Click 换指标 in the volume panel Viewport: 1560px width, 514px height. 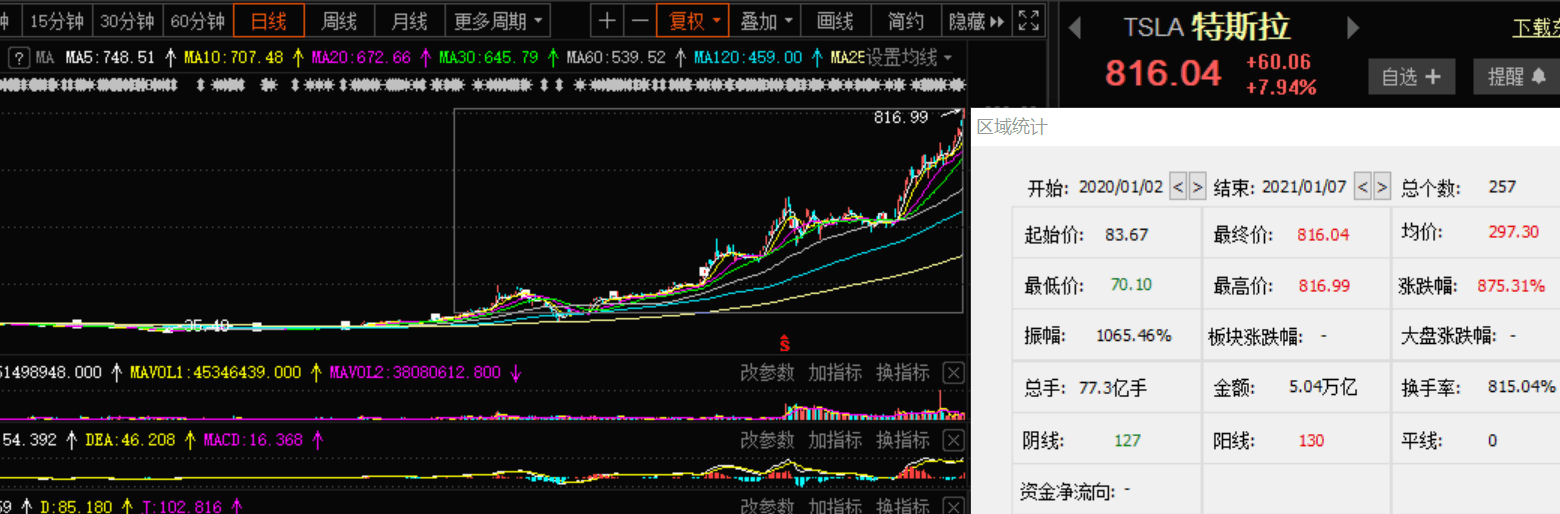(903, 373)
